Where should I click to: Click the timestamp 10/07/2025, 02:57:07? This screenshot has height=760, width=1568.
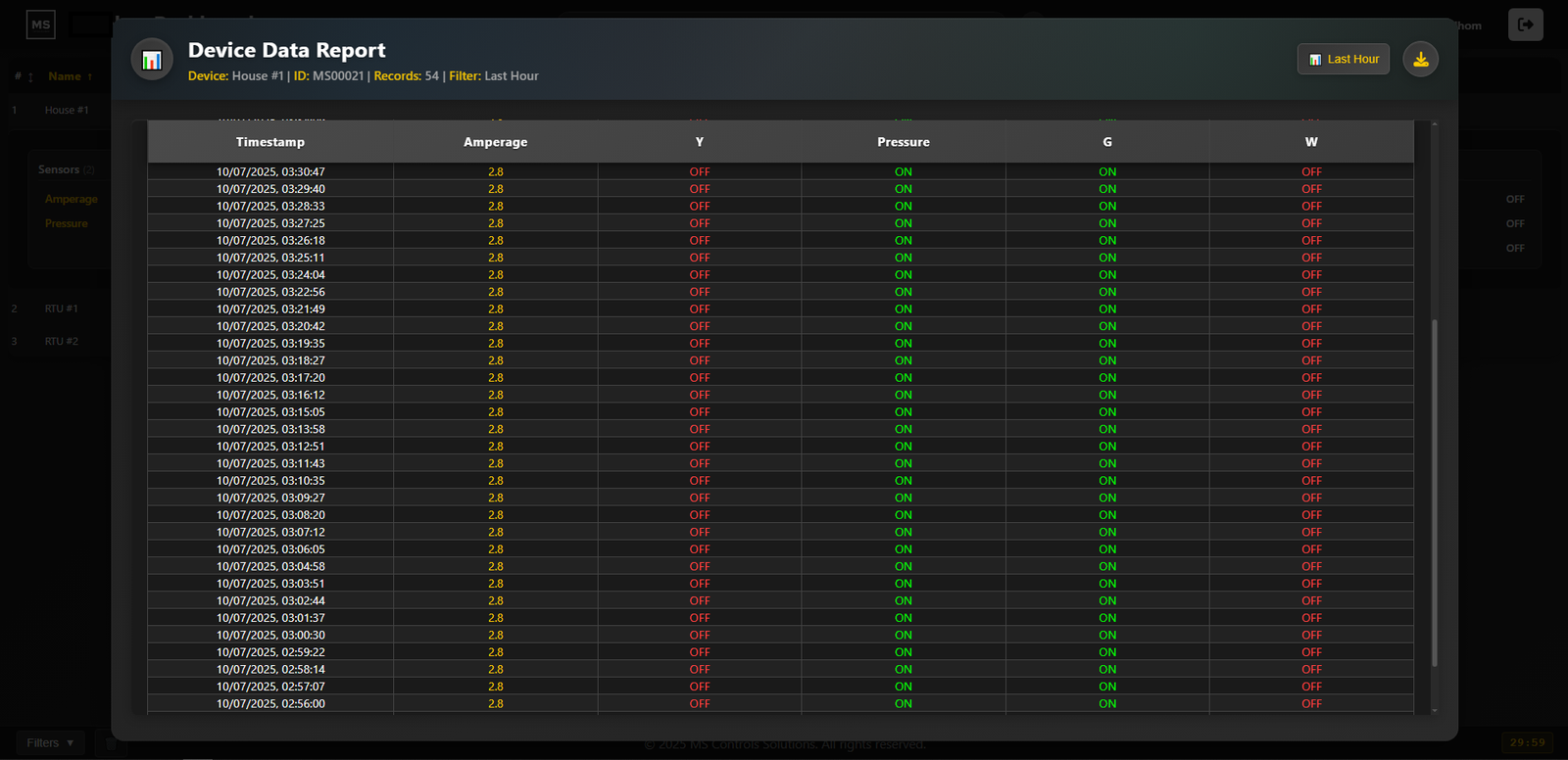click(270, 686)
